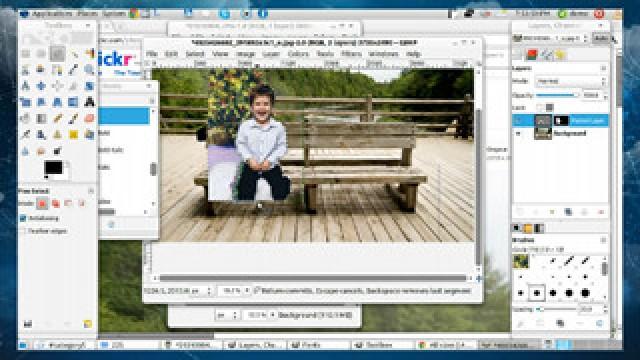640x360 pixels.
Task: Select the Free Select lasso tool
Action: [57, 53]
